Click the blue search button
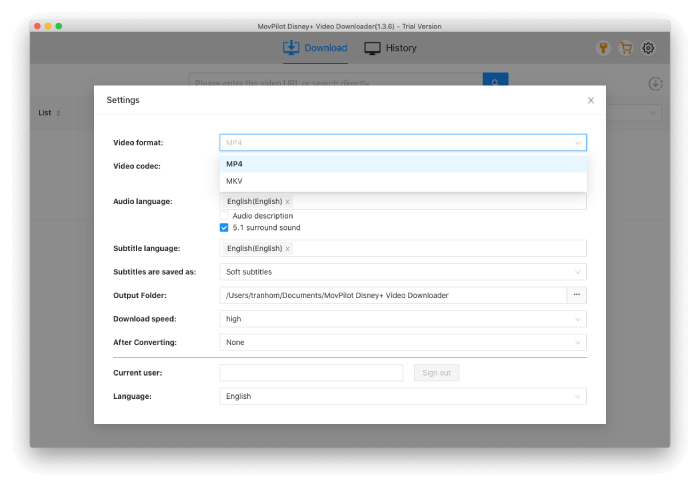This screenshot has width=700, height=487. coord(495,82)
